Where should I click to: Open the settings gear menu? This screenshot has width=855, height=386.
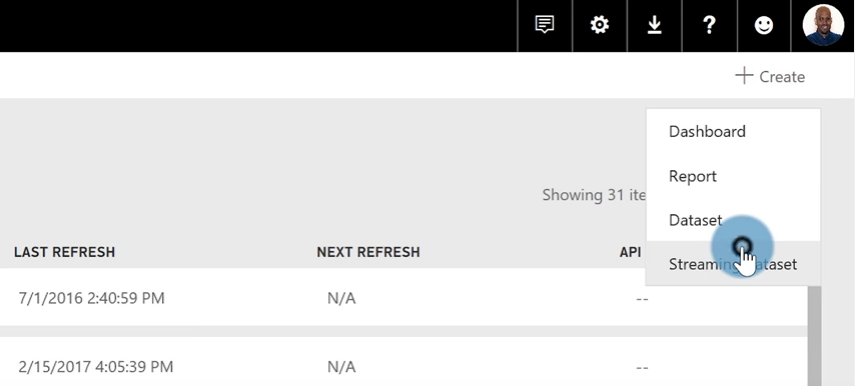(600, 25)
